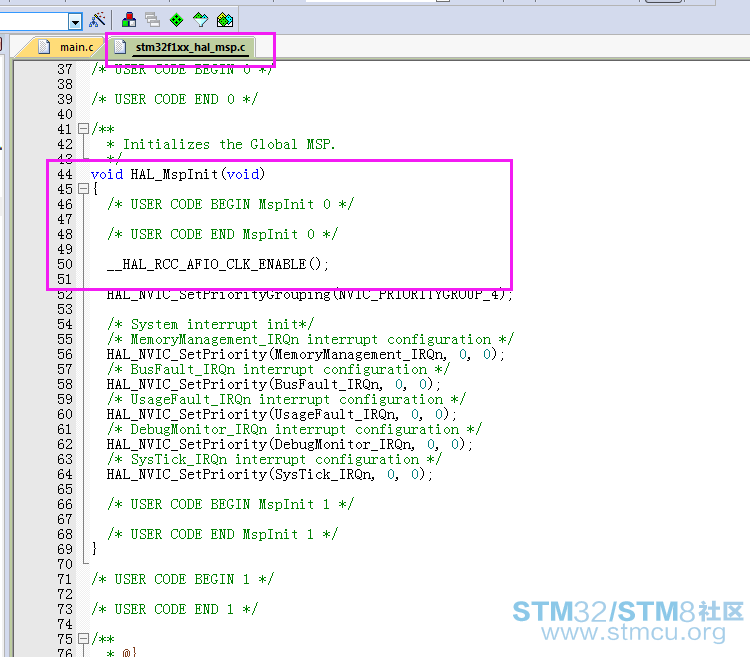The height and width of the screenshot is (657, 750).
Task: Click the BusFault_IRQn interrupt configuration comment
Action: point(278,369)
